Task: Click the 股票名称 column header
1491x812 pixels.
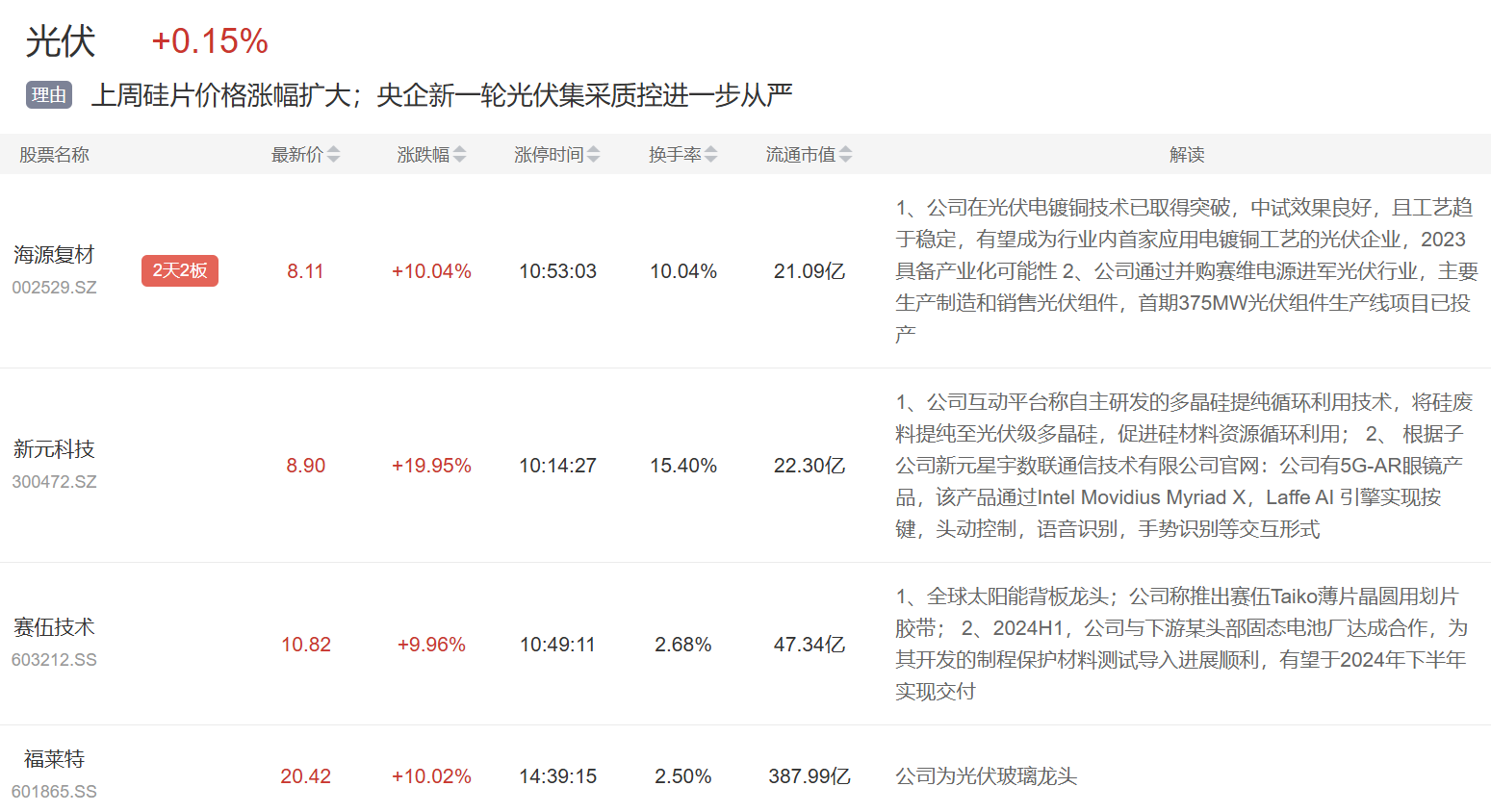Action: [x=54, y=155]
